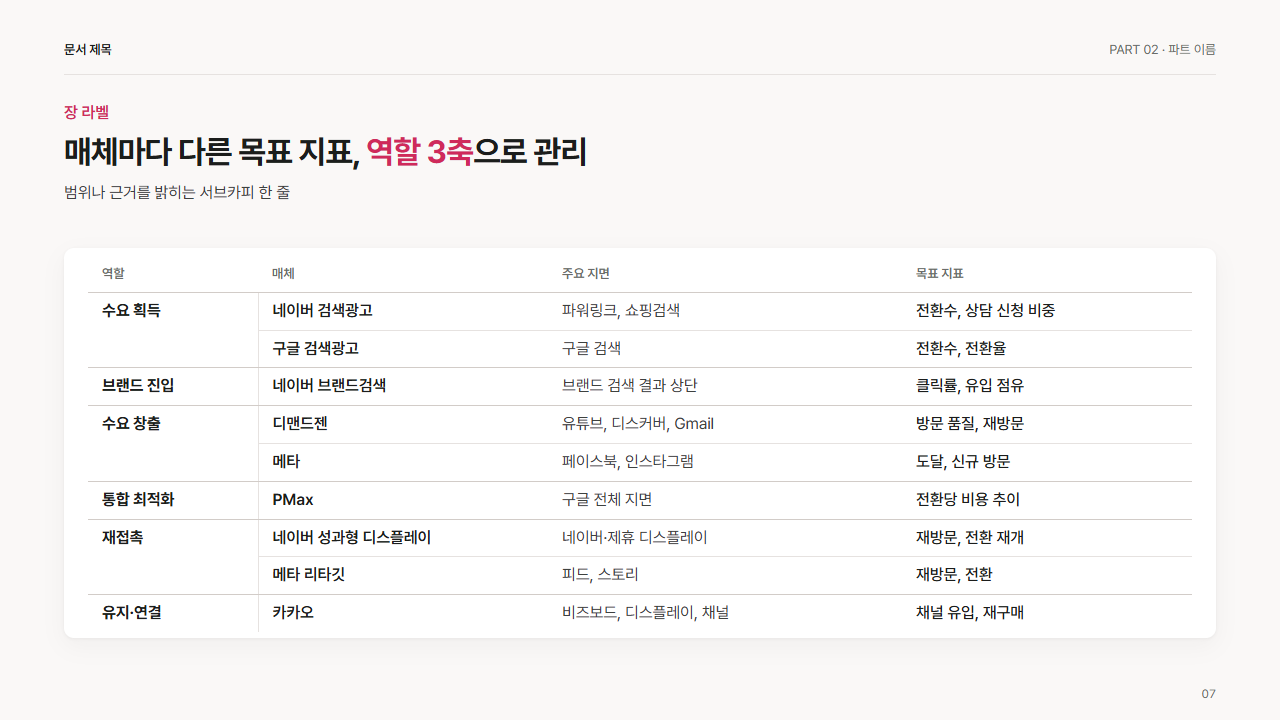1280x720 pixels.
Task: Click the '전환수, 상담 신청 비중' metric
Action: [985, 310]
